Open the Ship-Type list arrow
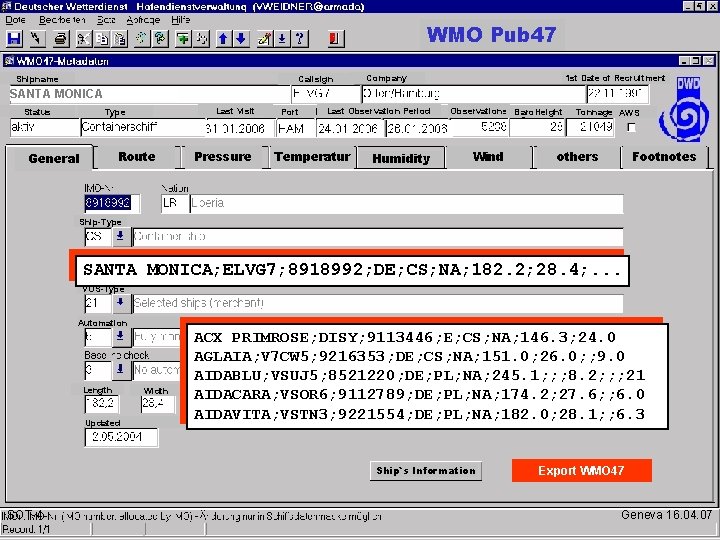The image size is (720, 540). tap(120, 237)
